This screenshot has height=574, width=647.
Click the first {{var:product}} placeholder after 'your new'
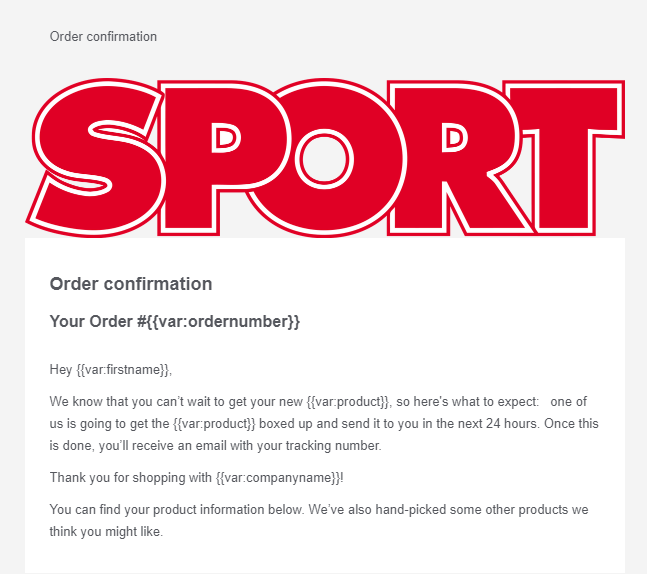click(347, 402)
